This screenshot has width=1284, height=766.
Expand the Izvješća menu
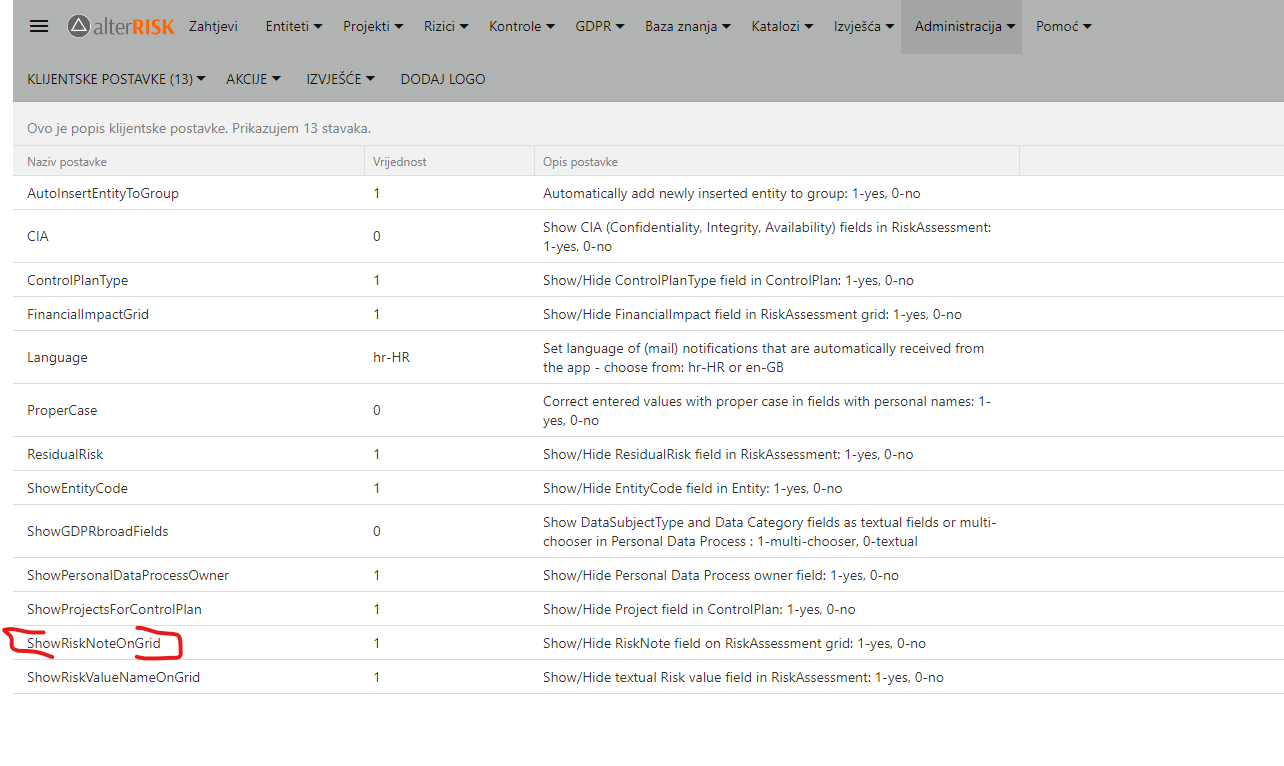tap(864, 26)
